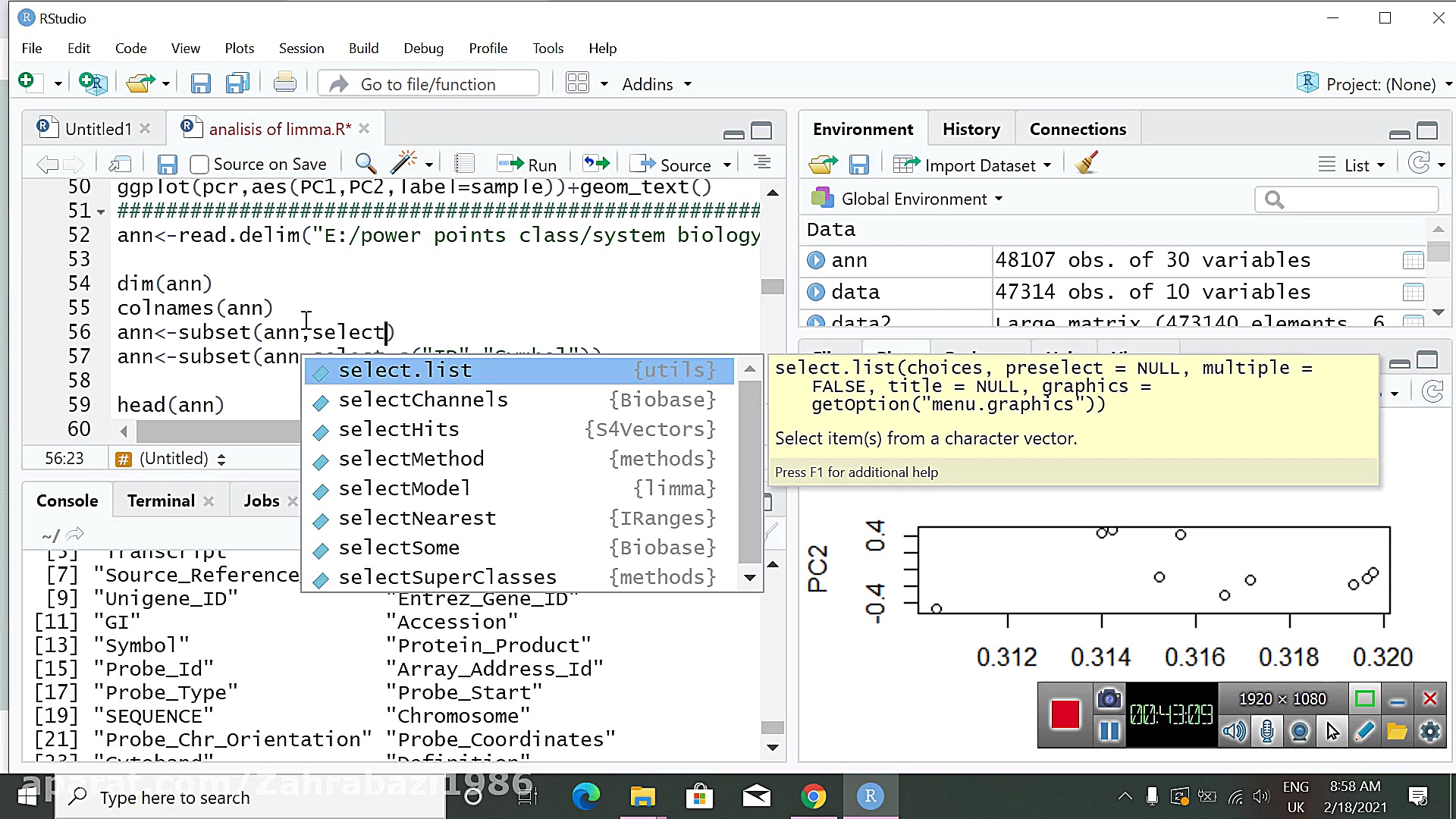Clear the environment with the broom icon
Viewport: 1456px width, 819px height.
(x=1087, y=163)
